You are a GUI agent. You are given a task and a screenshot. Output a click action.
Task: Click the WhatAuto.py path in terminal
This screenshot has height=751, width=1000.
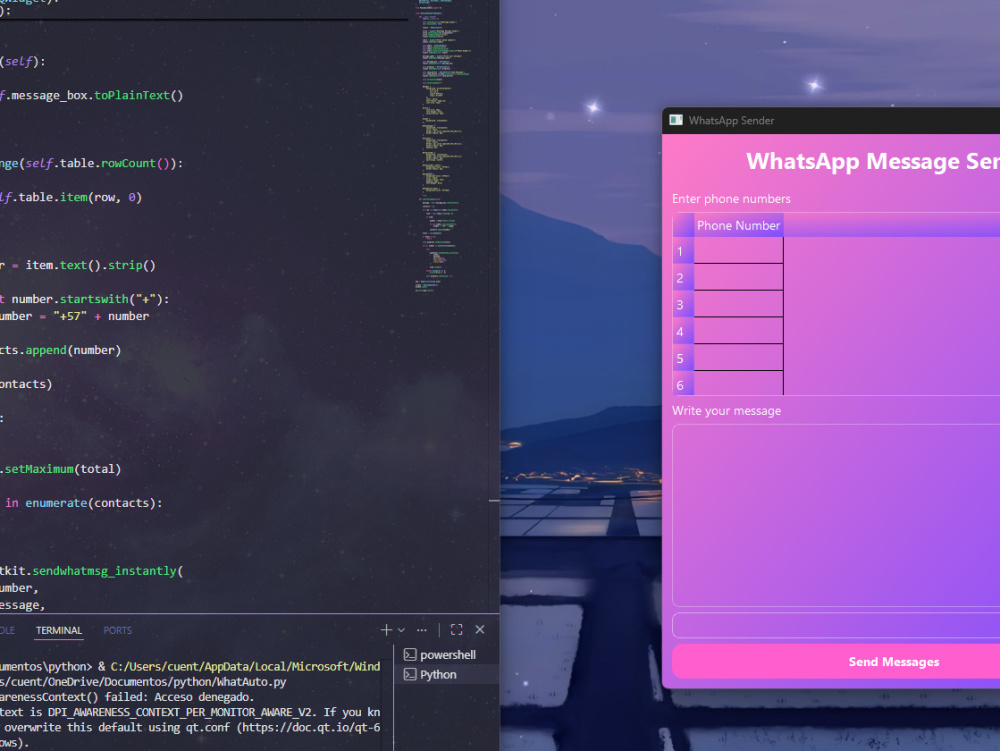point(143,682)
